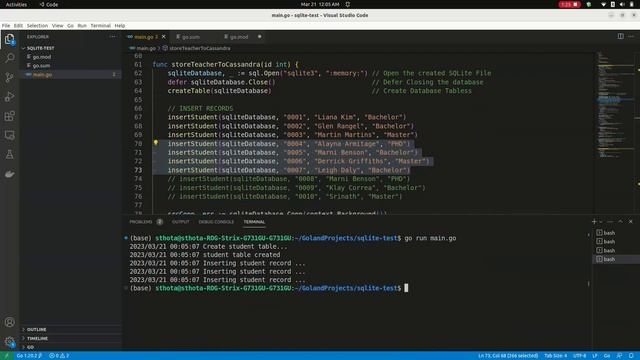Screen dimensions: 640x360
Task: Show errors and warnings count in status bar
Action: (59, 356)
